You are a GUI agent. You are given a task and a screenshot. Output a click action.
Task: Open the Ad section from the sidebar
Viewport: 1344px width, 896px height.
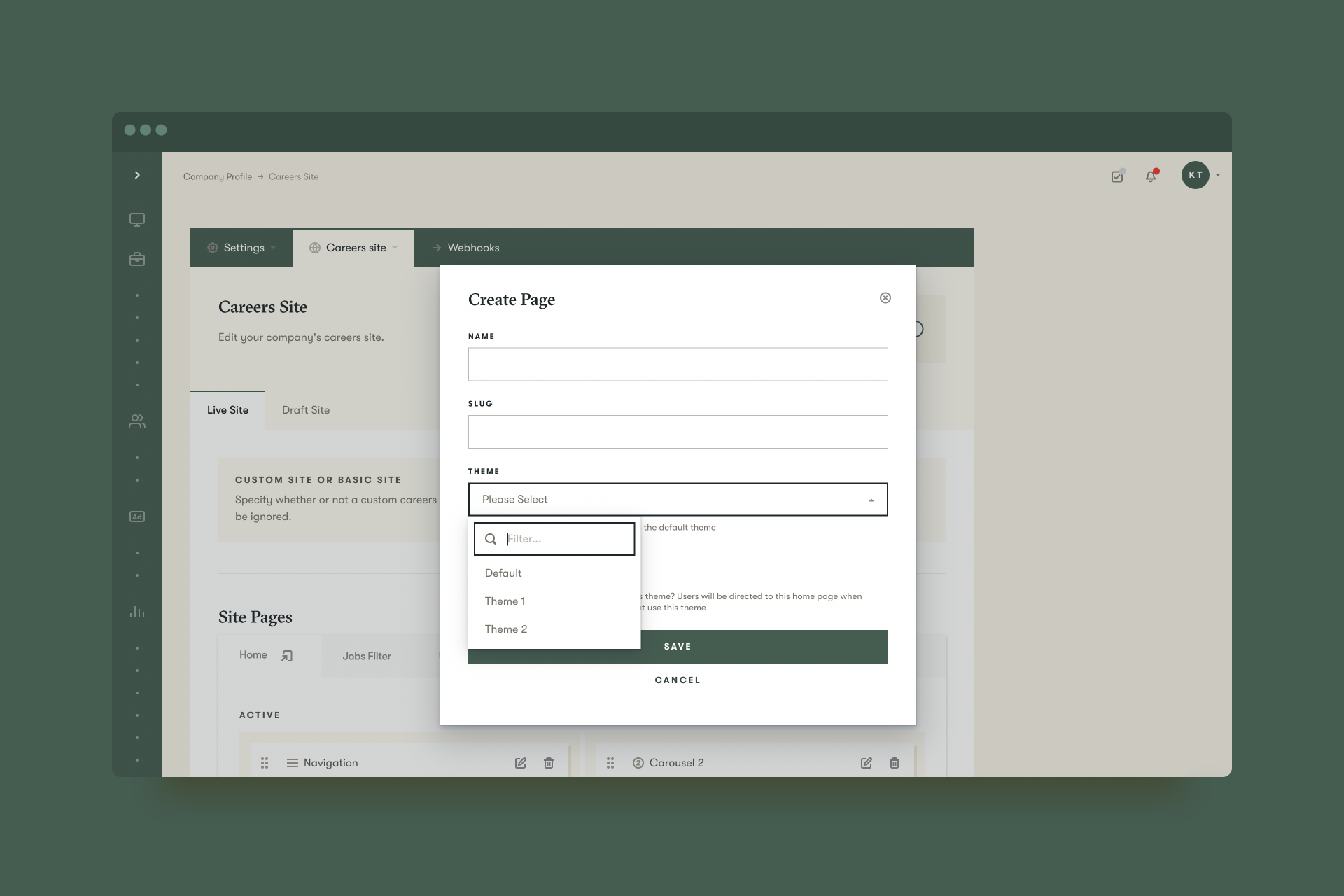(137, 517)
